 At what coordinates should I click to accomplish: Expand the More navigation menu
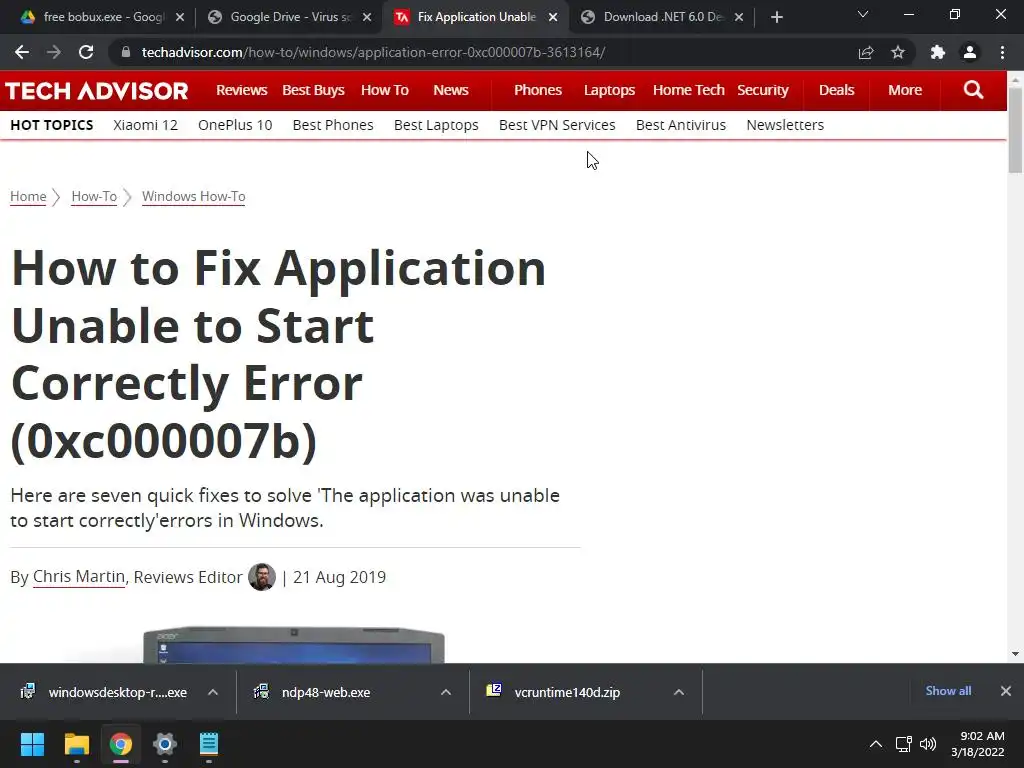point(904,90)
